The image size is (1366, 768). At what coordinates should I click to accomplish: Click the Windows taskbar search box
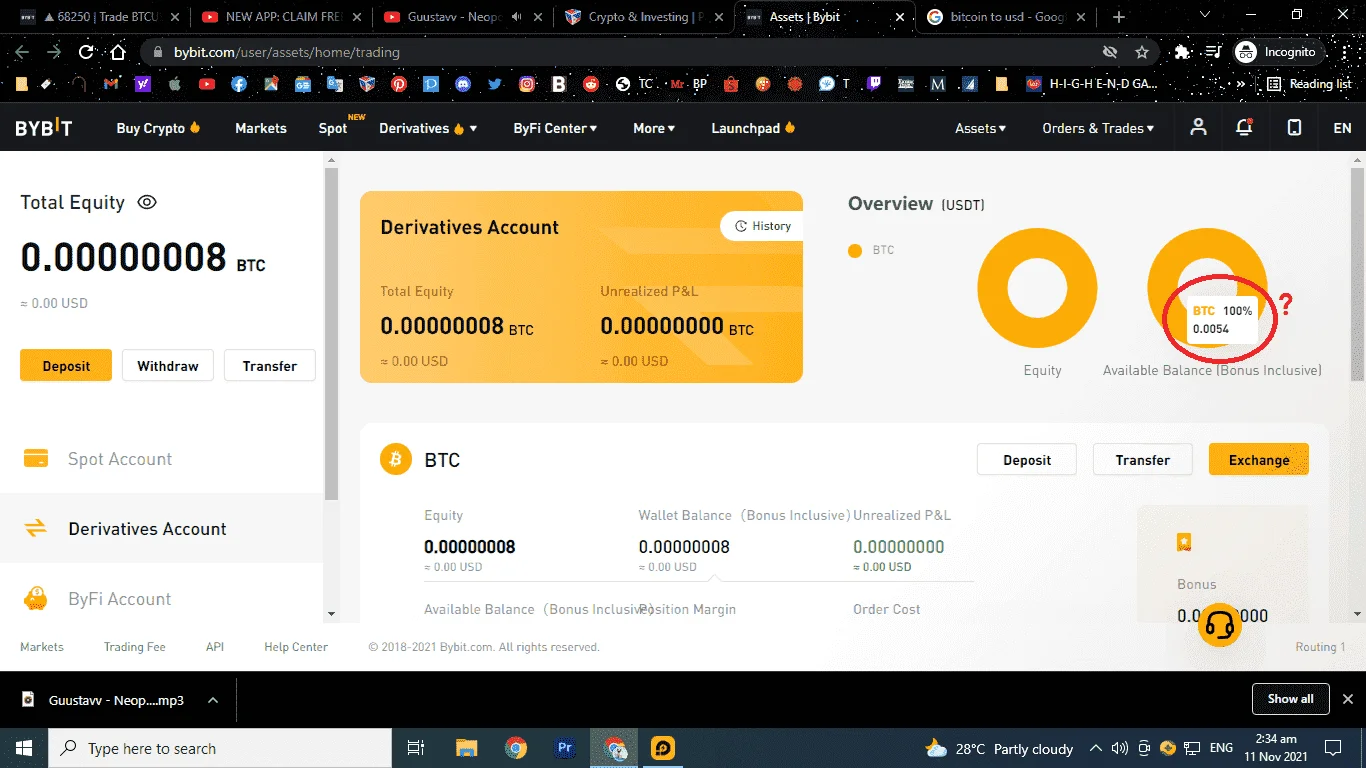tap(221, 748)
